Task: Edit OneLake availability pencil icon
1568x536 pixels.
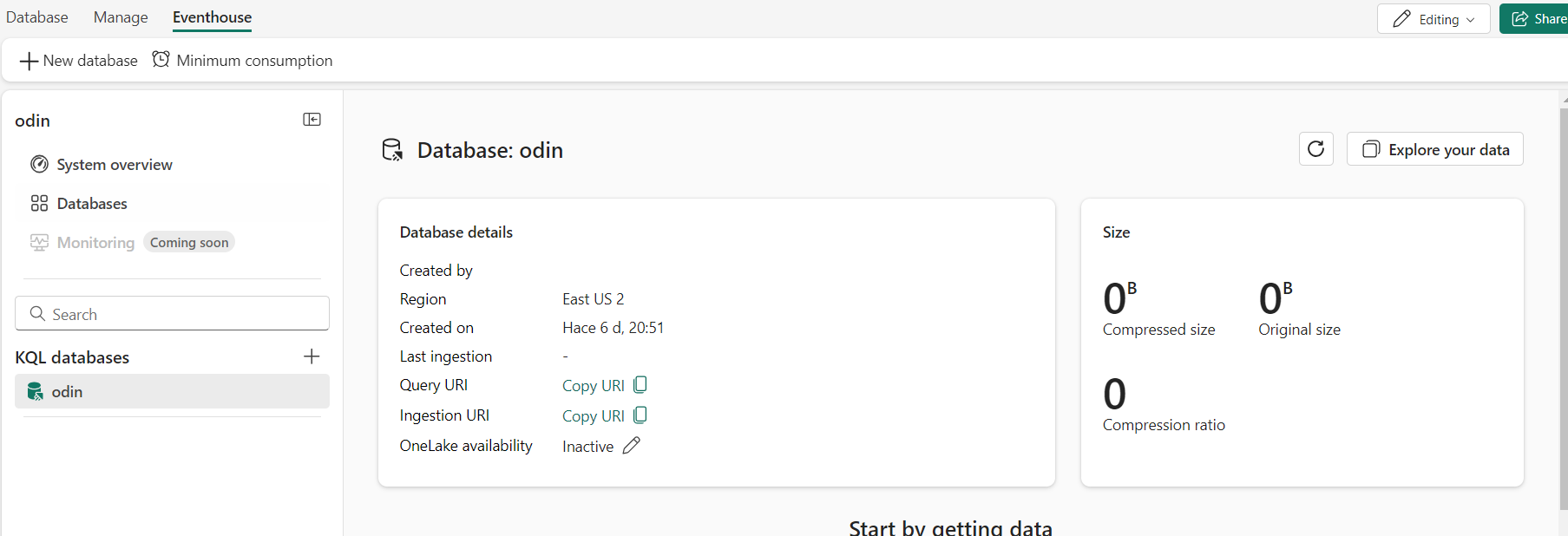Action: [x=632, y=446]
